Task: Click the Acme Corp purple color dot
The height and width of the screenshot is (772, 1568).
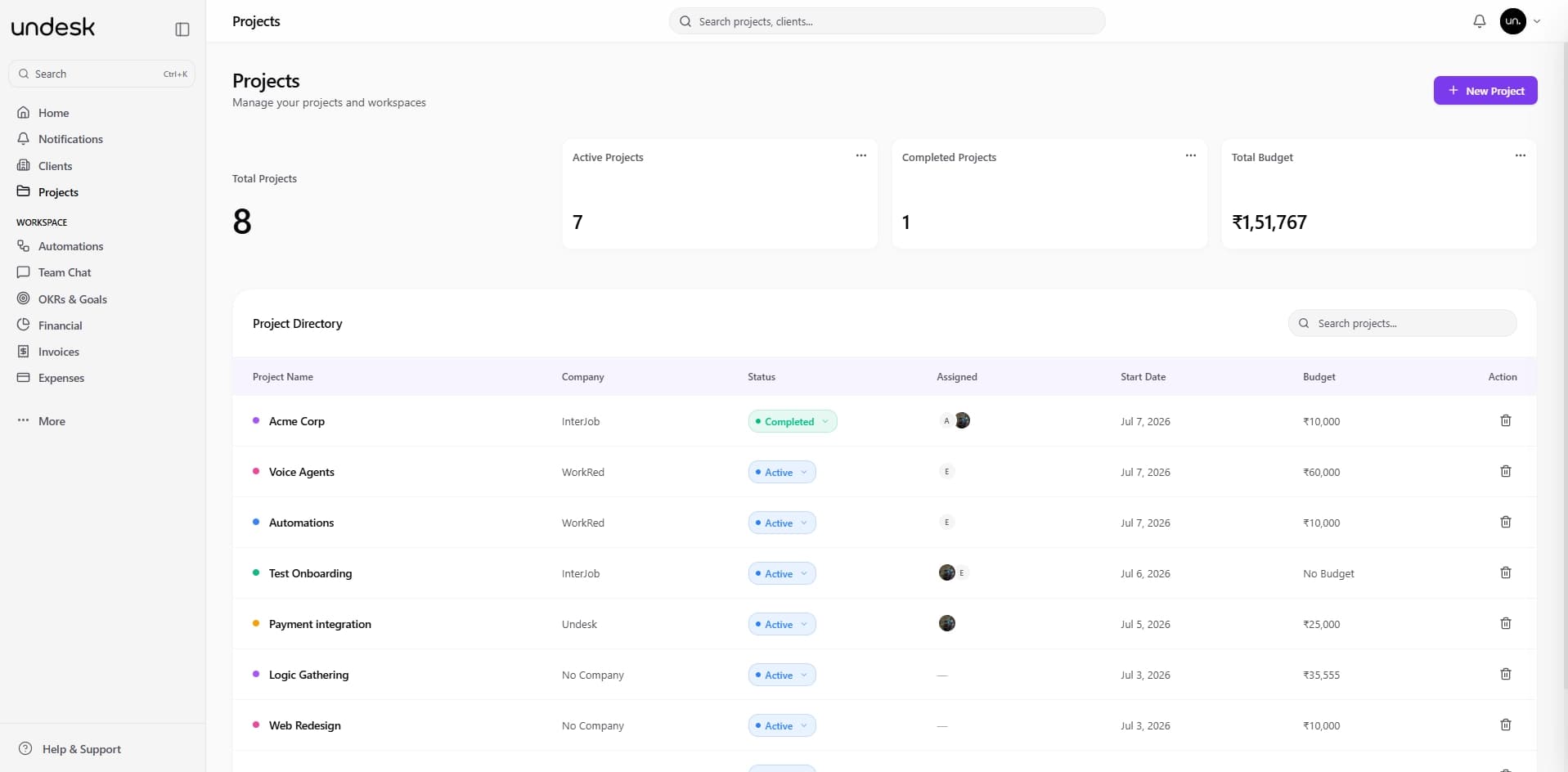Action: click(x=256, y=420)
